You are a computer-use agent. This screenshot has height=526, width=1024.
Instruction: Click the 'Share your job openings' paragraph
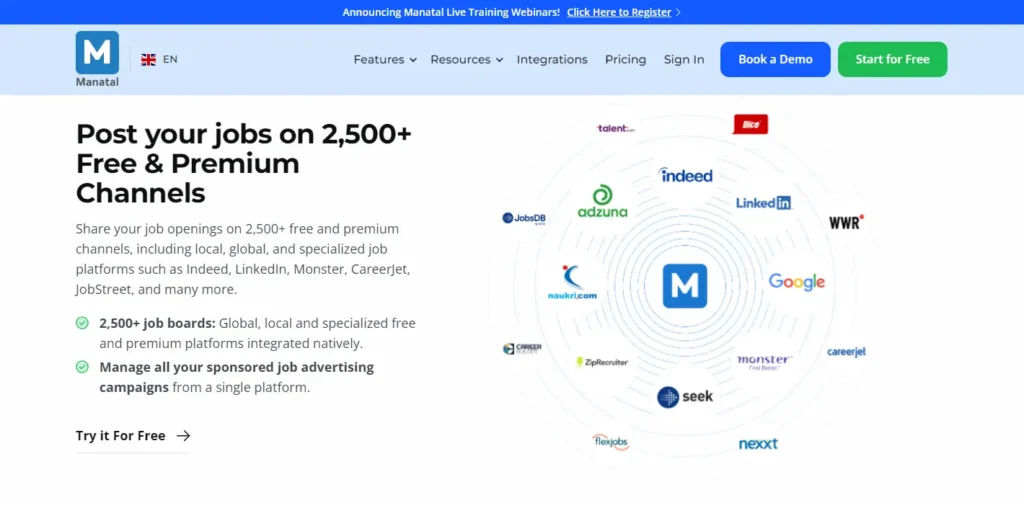[243, 259]
